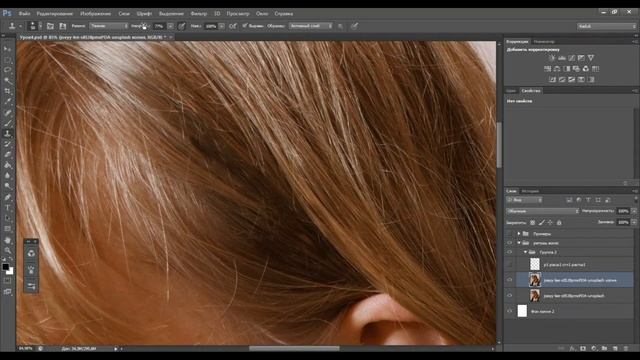Open the Окно menu
The image size is (640, 360).
pyautogui.click(x=262, y=13)
